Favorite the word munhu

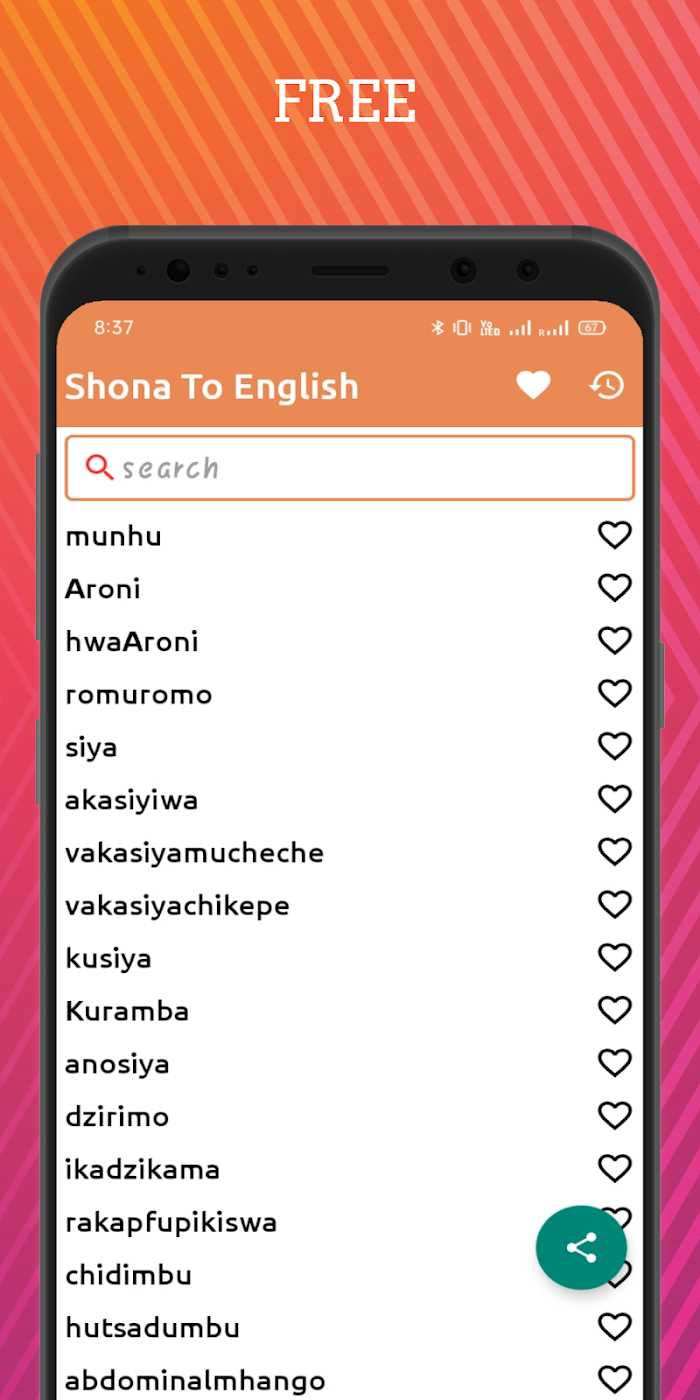point(615,535)
